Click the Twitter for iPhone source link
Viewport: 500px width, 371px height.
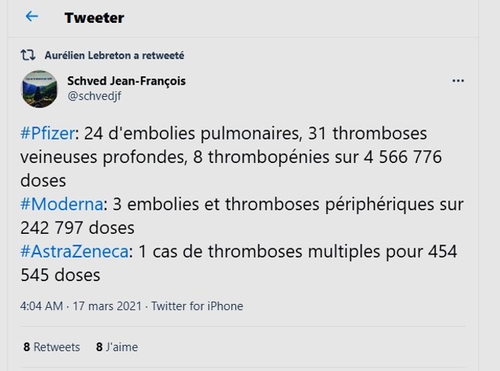click(x=197, y=306)
